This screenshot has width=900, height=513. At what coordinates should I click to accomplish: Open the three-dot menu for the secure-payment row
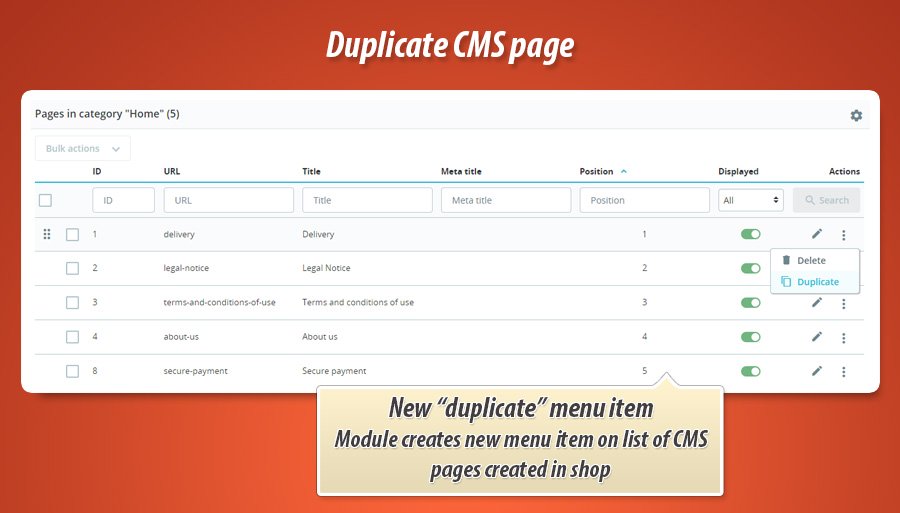point(843,372)
